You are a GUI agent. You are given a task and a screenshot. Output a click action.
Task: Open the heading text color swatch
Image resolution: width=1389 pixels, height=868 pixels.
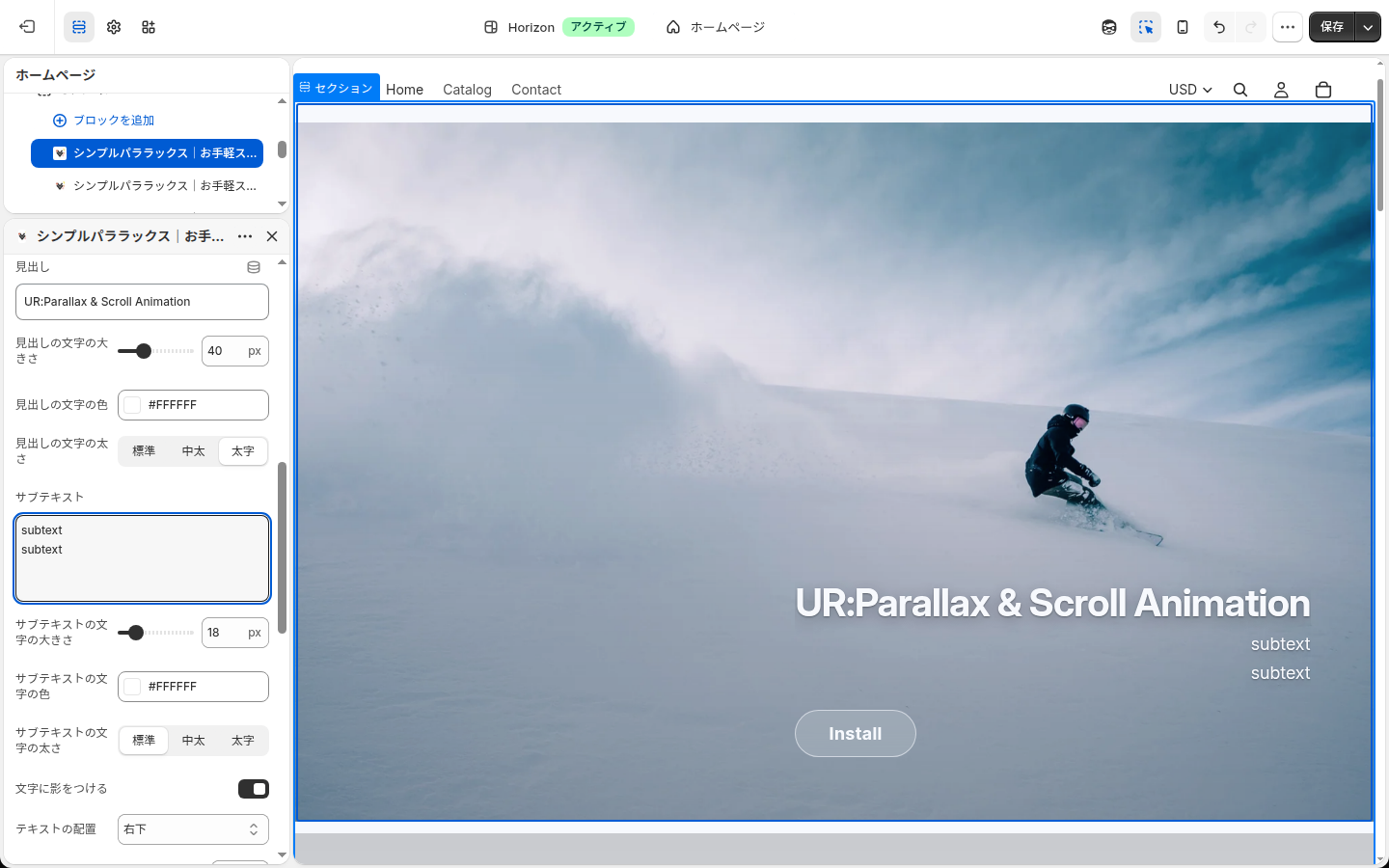point(133,405)
